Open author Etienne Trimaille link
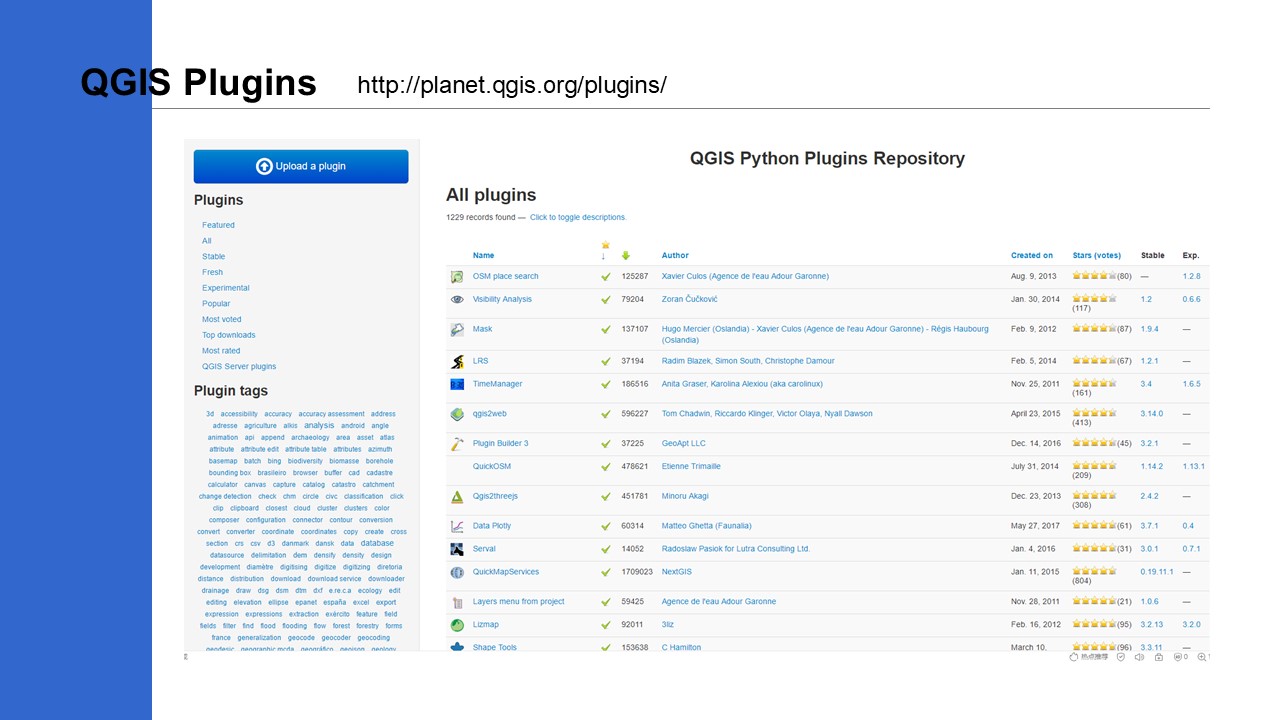The image size is (1280, 720). 691,467
